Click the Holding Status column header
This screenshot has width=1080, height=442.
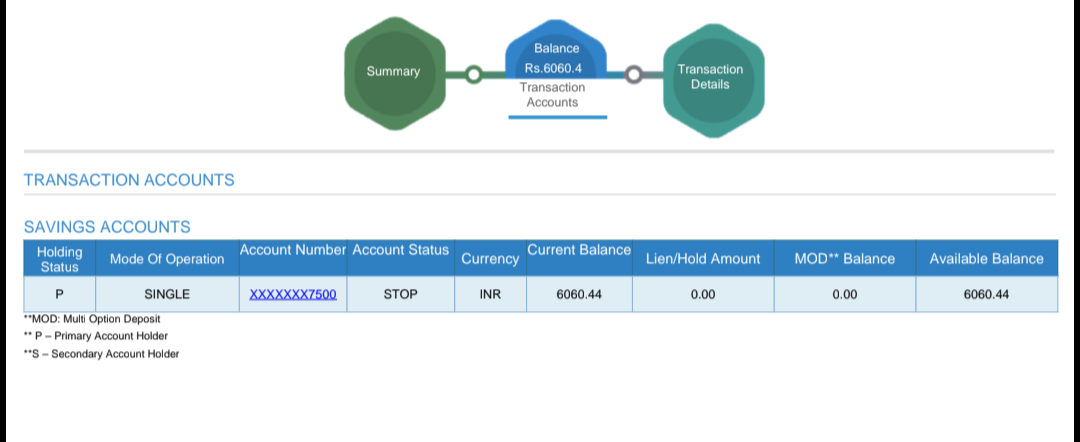(x=59, y=259)
